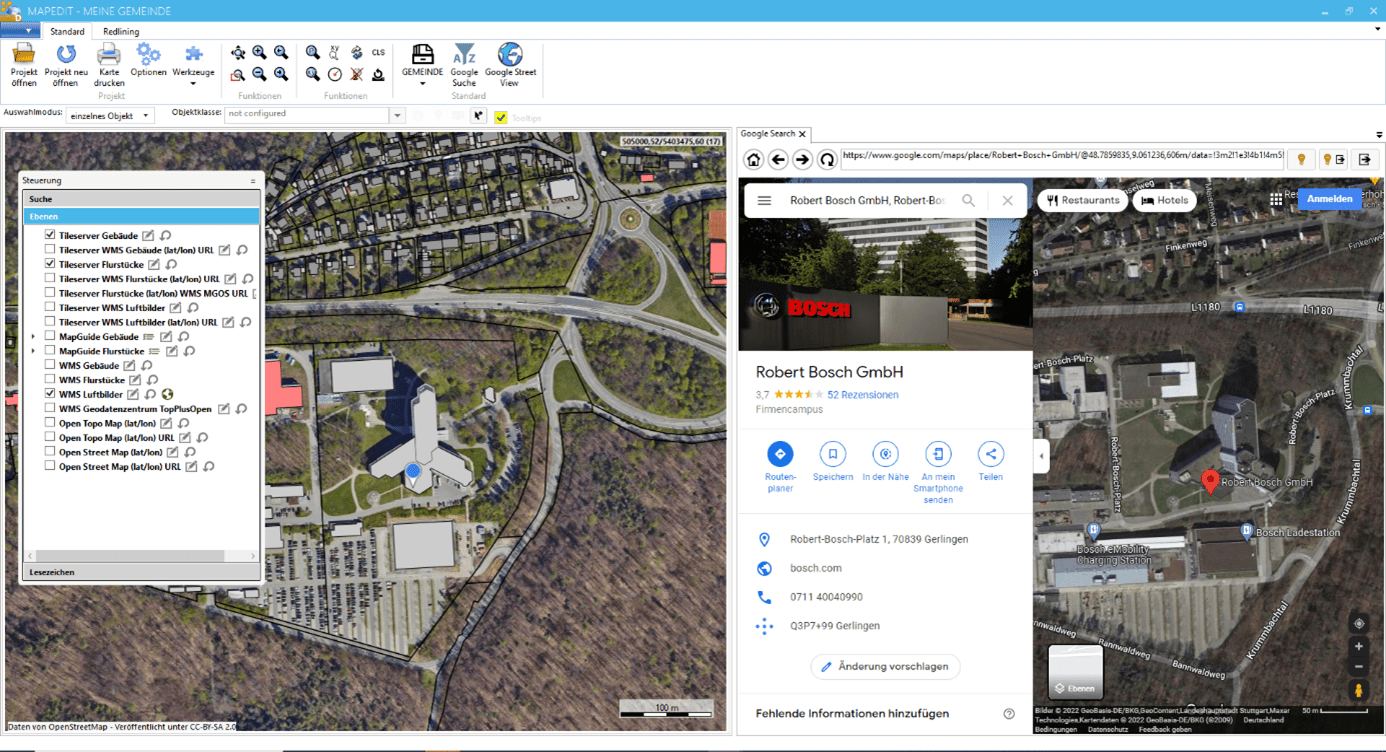Screen dimensions: 1386x752
Task: Click the lightbulb with export arrow icon
Action: 1333,159
